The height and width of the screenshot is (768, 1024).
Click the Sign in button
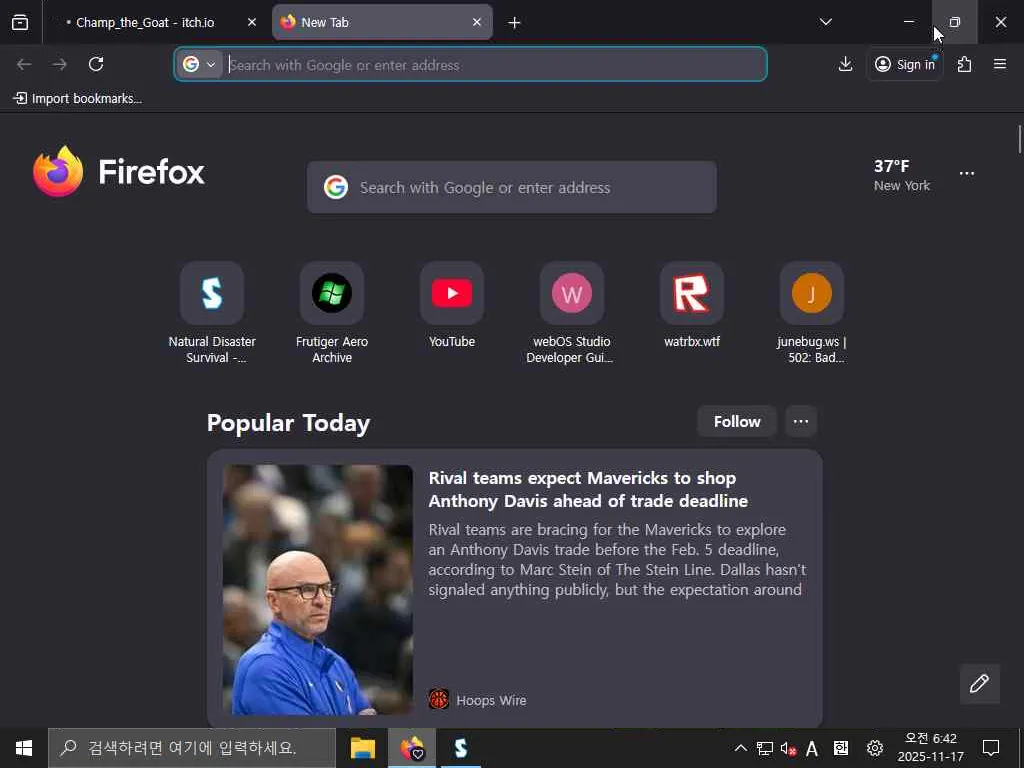[904, 64]
